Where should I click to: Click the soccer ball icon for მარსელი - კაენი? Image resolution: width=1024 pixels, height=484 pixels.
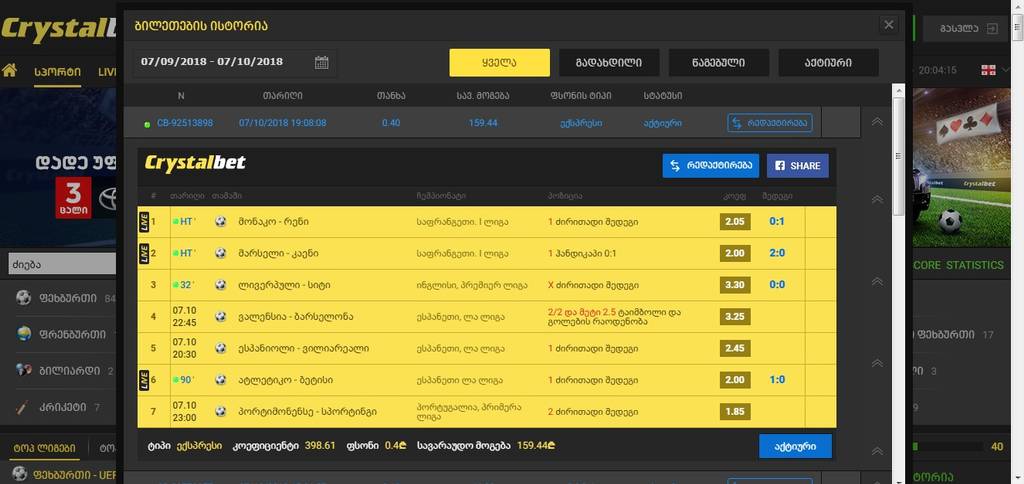(221, 253)
